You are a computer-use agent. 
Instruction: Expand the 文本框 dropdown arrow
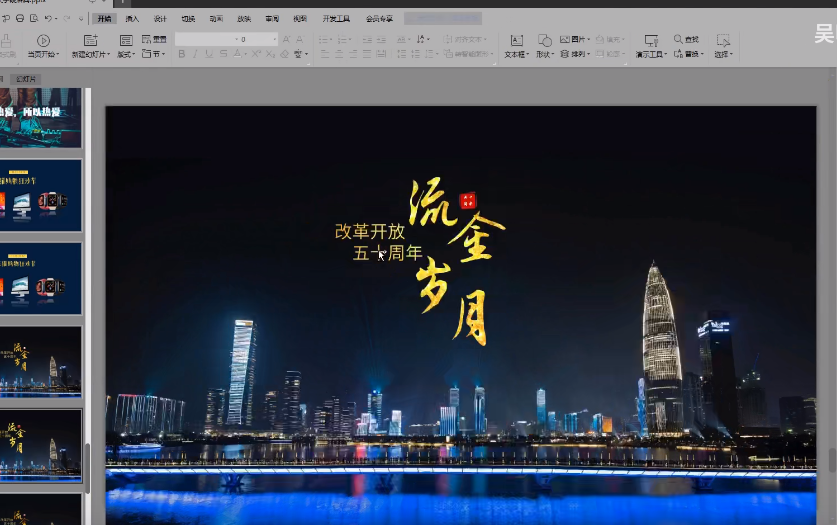click(527, 54)
